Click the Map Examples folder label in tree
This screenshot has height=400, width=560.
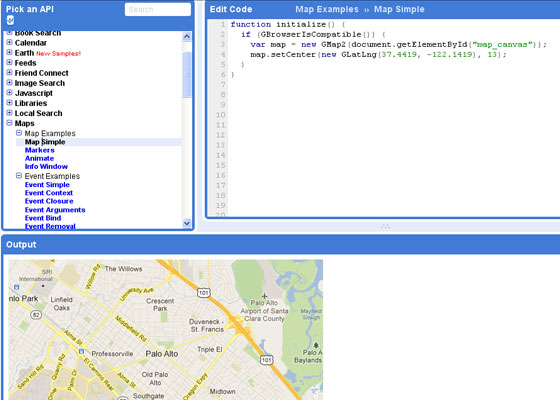pyautogui.click(x=50, y=133)
